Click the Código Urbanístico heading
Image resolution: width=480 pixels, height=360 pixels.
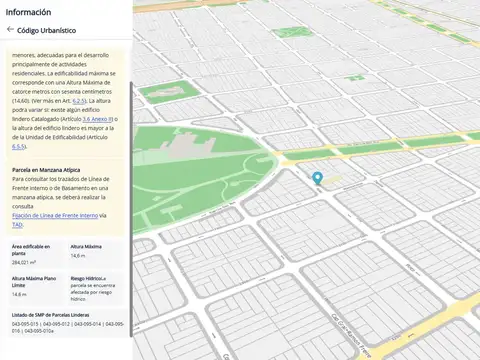coord(46,30)
